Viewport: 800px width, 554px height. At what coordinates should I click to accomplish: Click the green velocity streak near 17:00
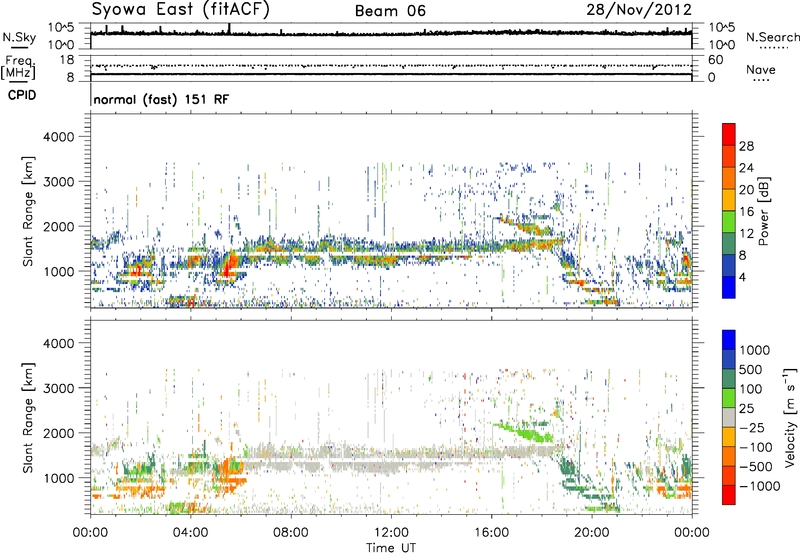click(x=526, y=432)
